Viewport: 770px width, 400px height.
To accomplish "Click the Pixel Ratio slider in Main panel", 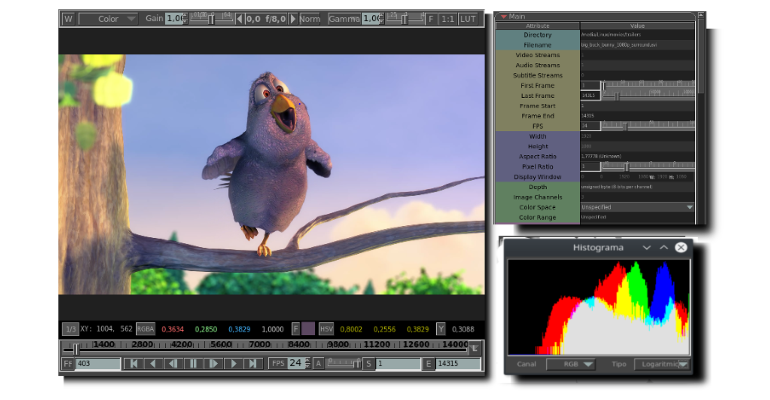I will (x=648, y=166).
